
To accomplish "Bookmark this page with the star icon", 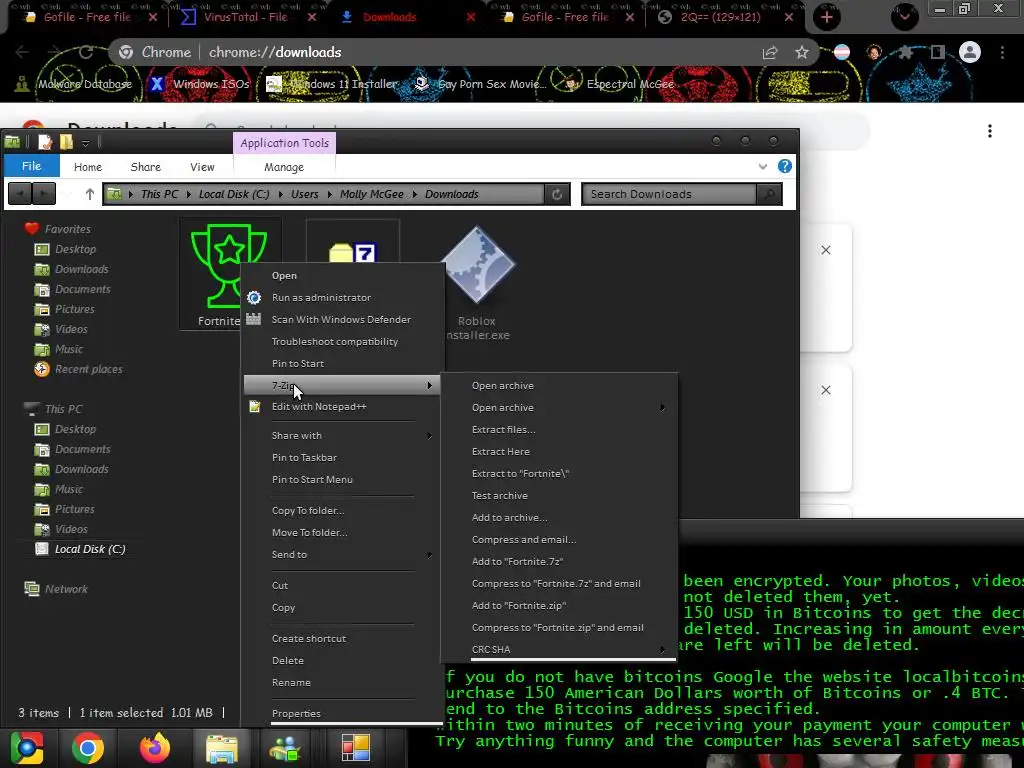I will coord(802,52).
